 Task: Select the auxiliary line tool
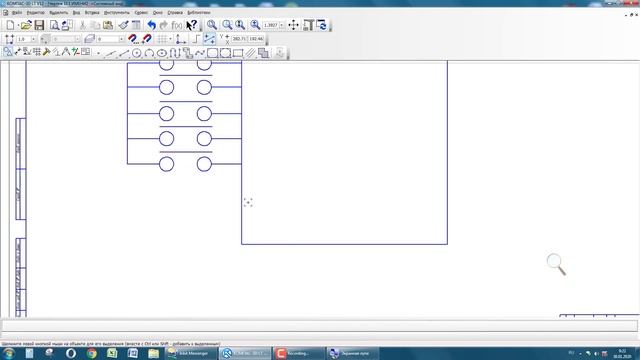click(x=110, y=53)
